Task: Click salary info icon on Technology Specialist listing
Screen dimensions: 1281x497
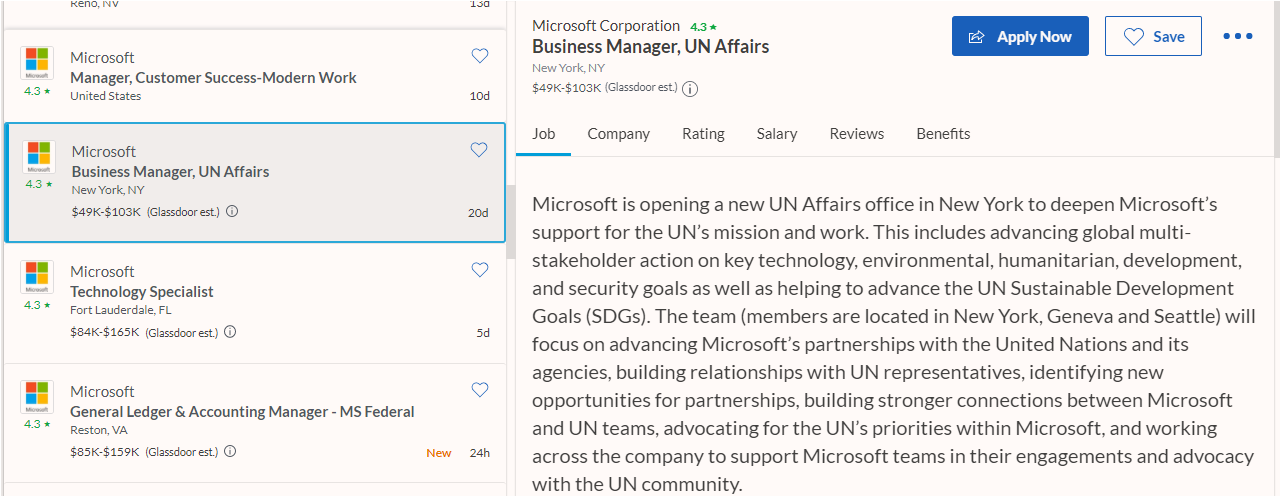Action: point(231,332)
